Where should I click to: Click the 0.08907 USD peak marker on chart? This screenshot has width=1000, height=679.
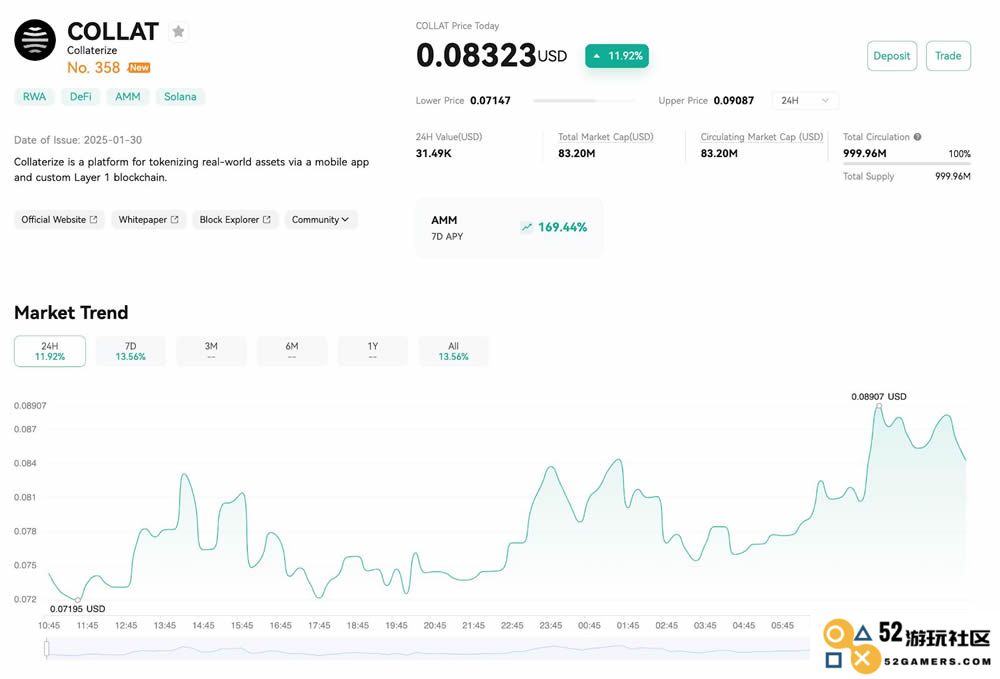click(879, 405)
